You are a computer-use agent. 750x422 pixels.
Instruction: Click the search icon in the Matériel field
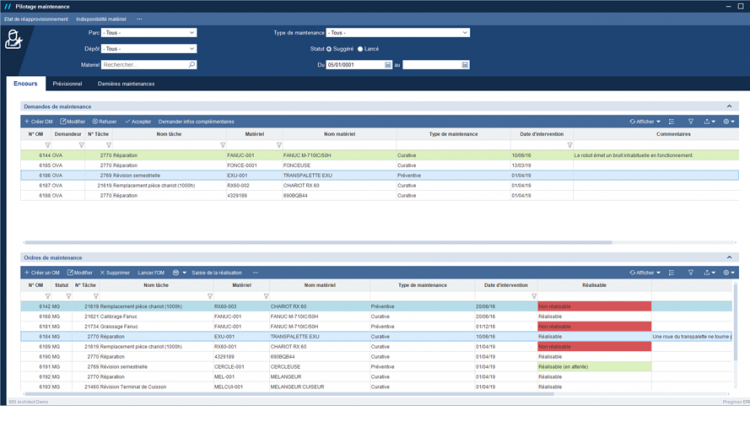[x=191, y=65]
